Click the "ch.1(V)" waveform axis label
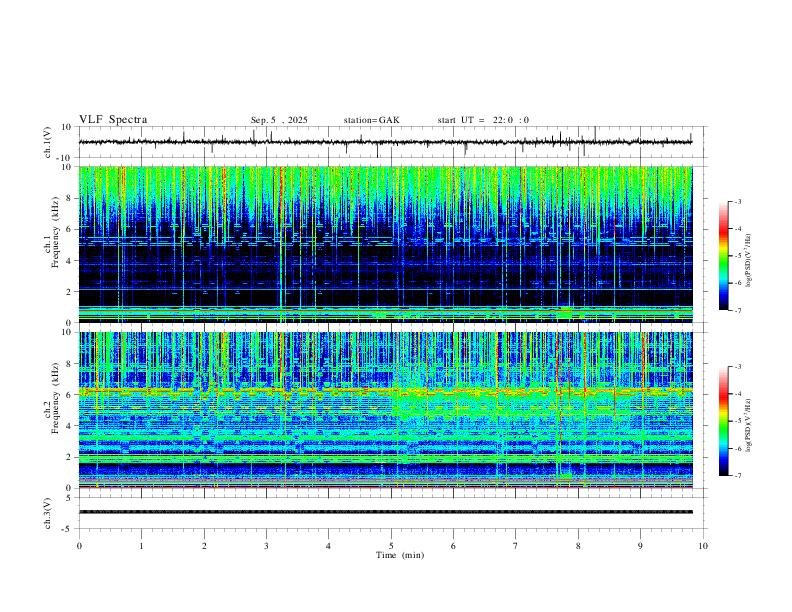The height and width of the screenshot is (612, 792). 47,142
